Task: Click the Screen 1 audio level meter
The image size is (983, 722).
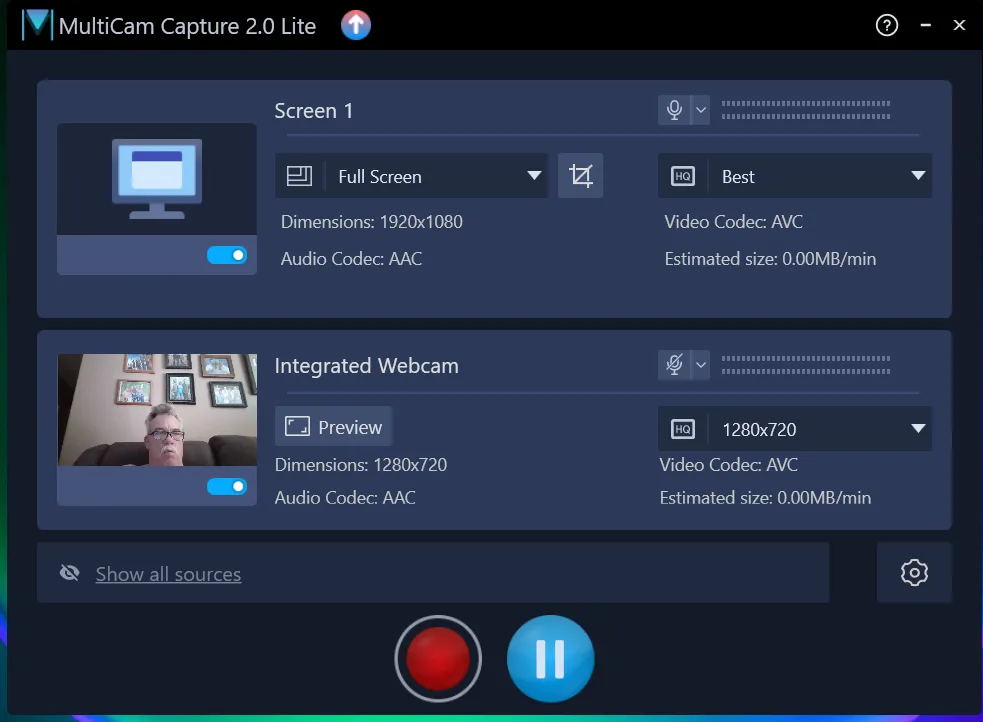Action: coord(806,110)
